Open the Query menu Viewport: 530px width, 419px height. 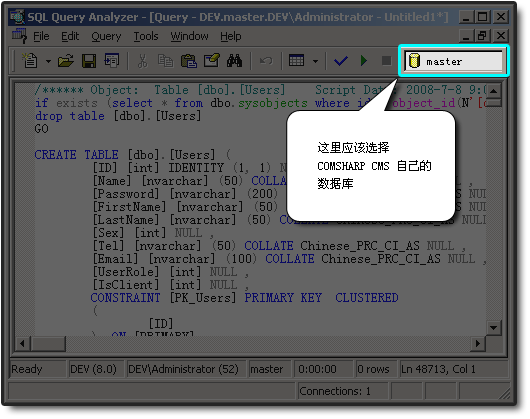coord(106,36)
